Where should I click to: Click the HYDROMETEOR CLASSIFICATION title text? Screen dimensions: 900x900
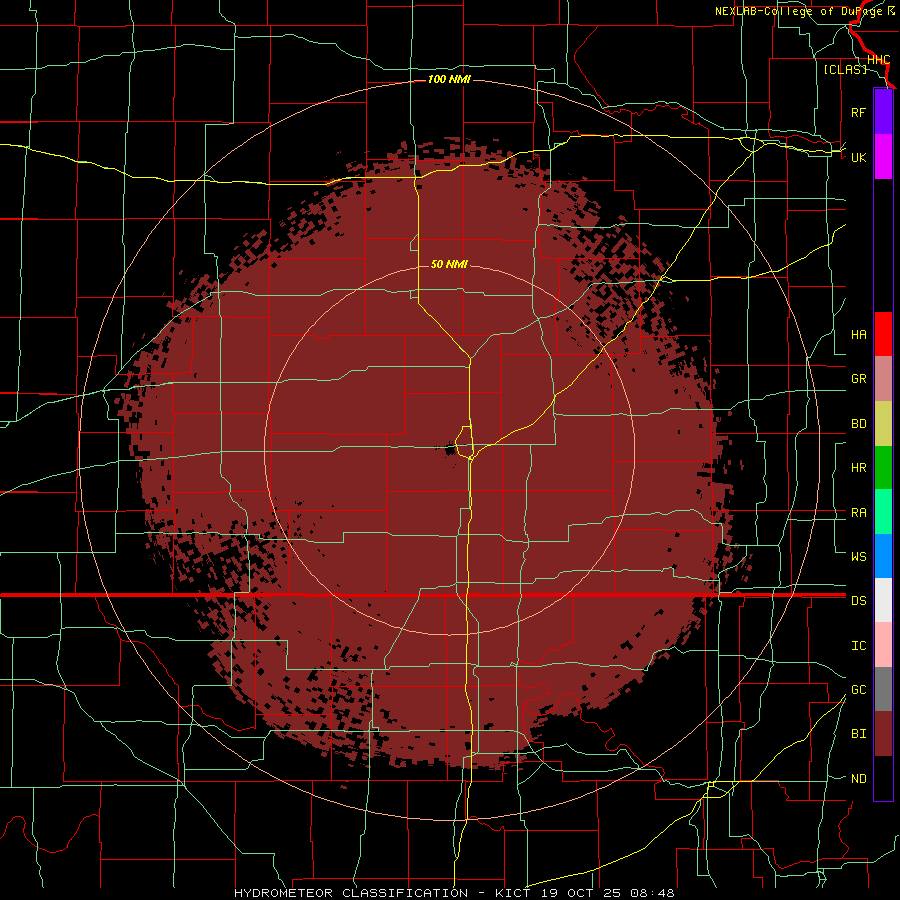pos(351,893)
